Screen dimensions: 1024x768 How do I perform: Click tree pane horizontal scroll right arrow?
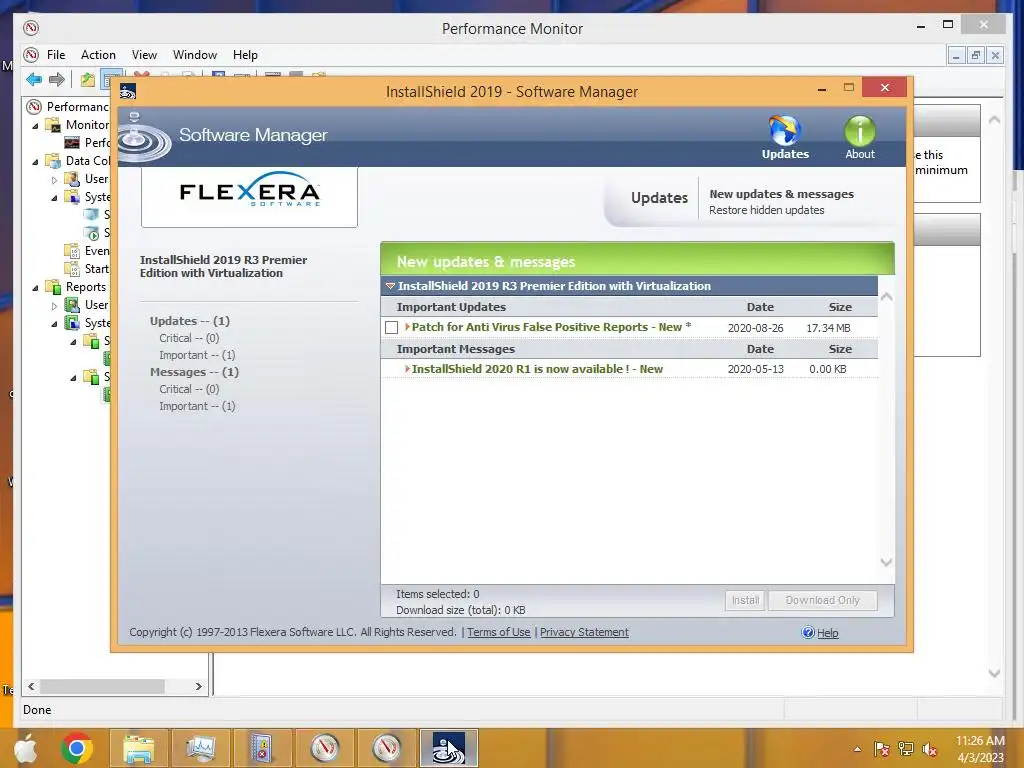pyautogui.click(x=199, y=686)
